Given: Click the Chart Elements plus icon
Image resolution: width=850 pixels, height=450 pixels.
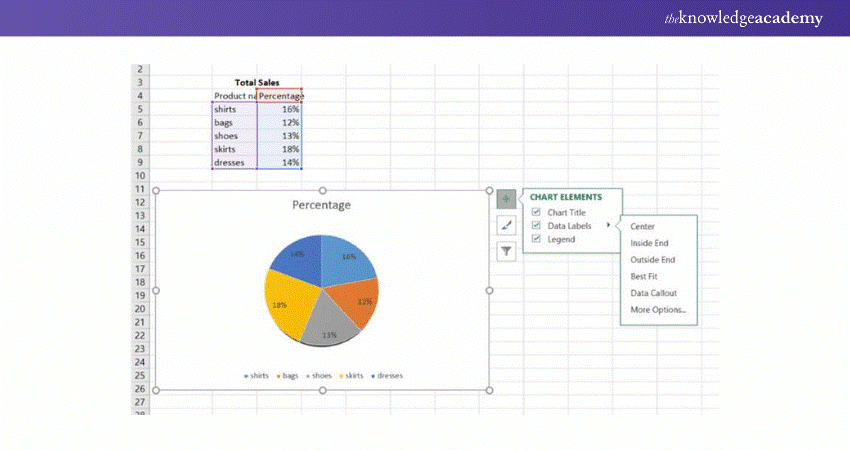Looking at the screenshot, I should click(x=506, y=199).
